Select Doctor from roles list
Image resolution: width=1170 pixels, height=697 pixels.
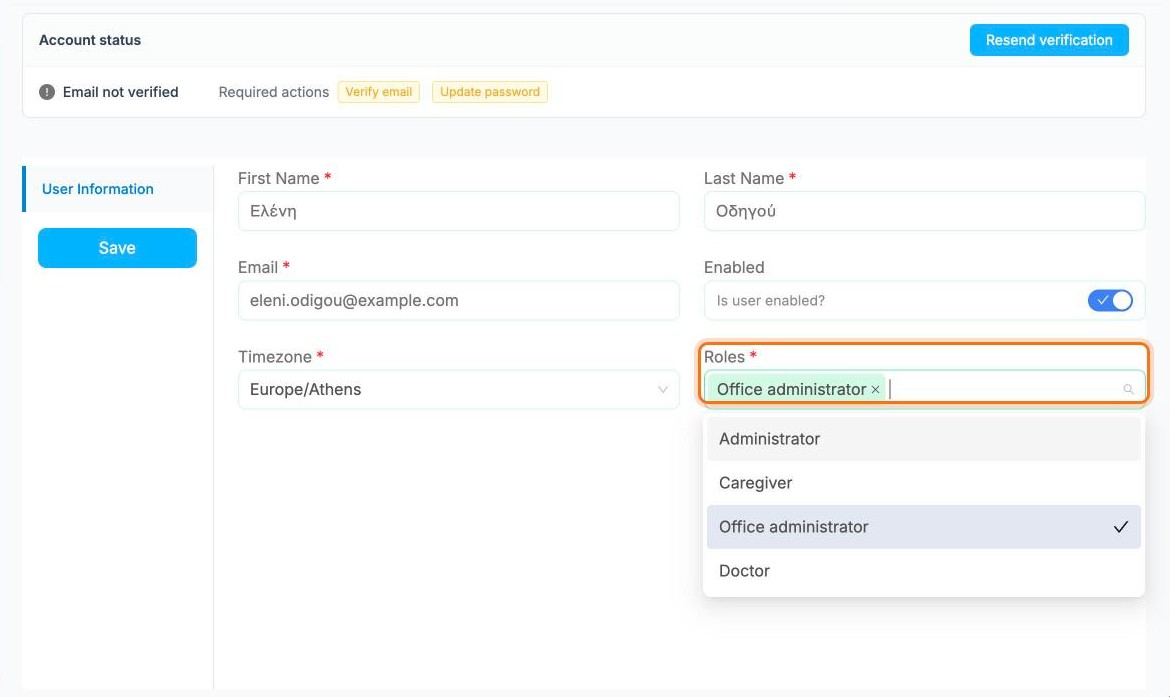tap(924, 571)
